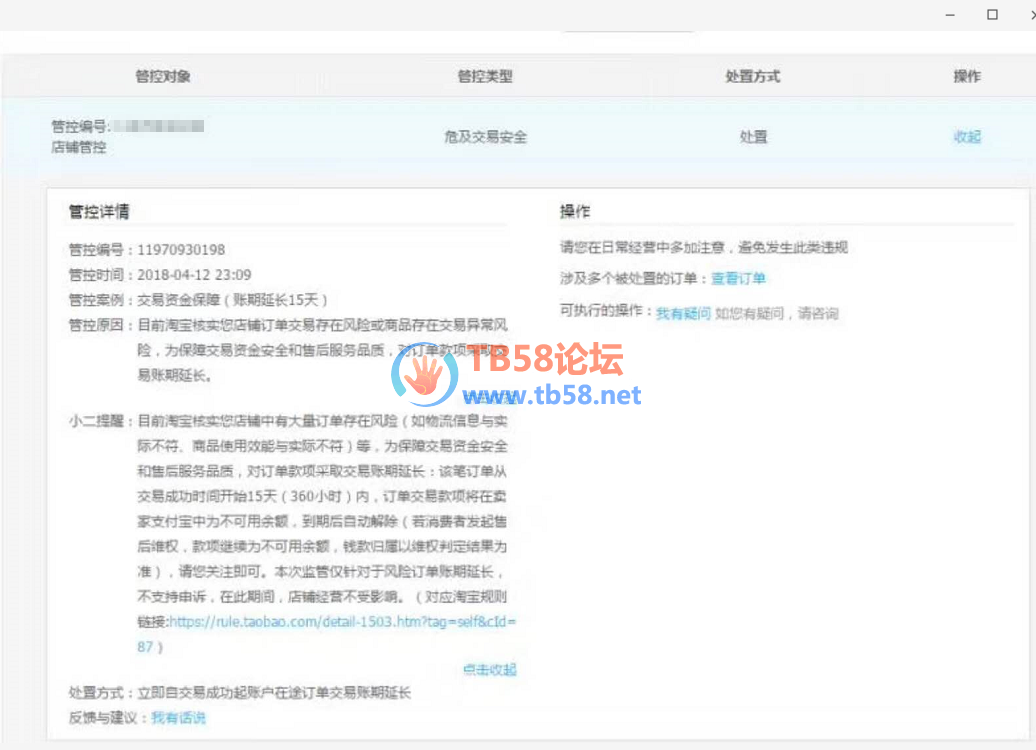Select the 管控类型 column header
Screen dimensions: 1036x750
tap(485, 77)
